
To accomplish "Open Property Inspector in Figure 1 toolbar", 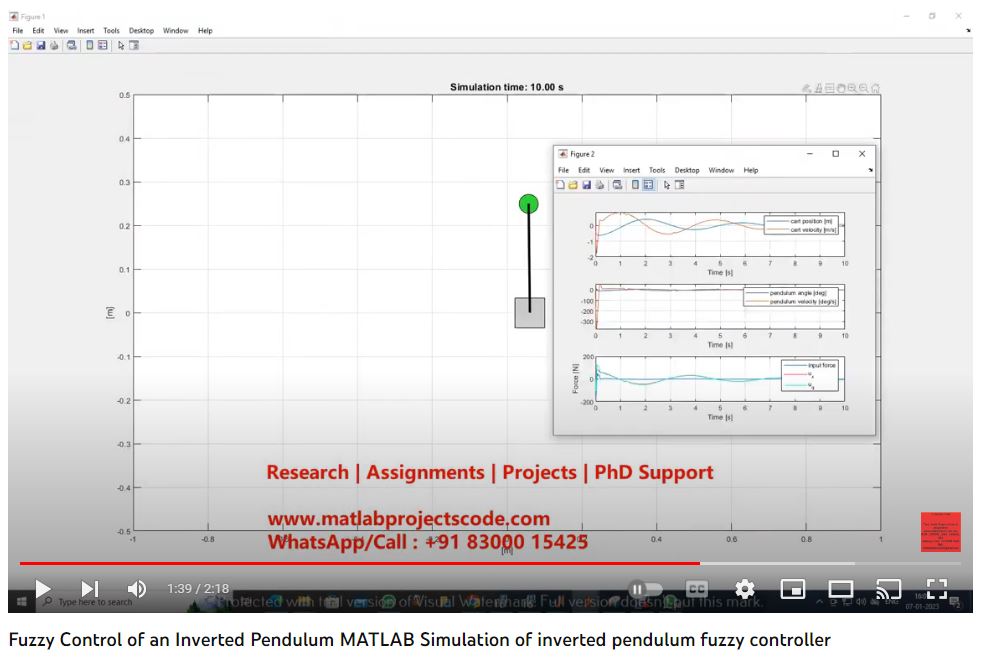I will pyautogui.click(x=134, y=45).
